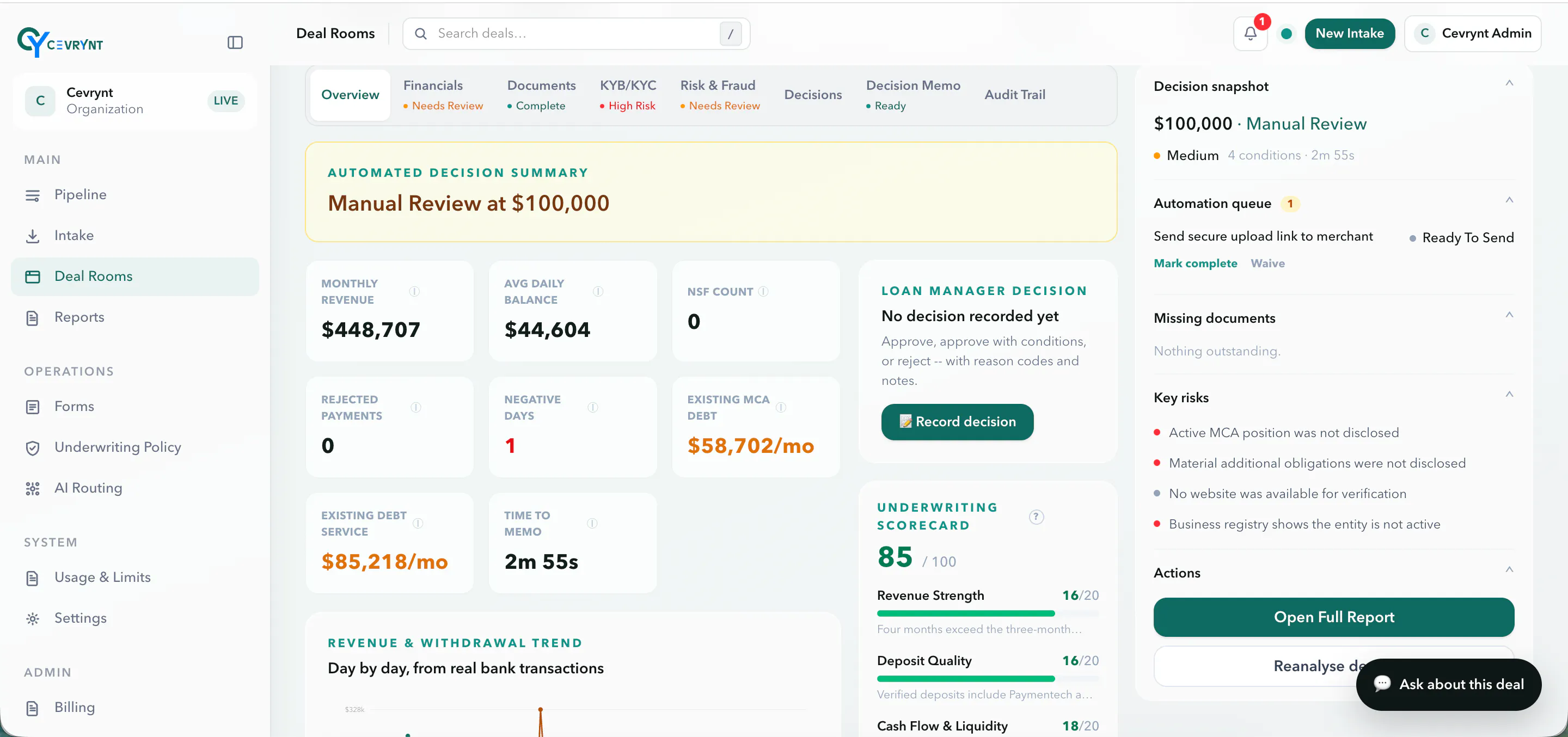Screen dimensions: 1568x737
Task: Click the Underwriting Policy shield icon
Action: (33, 448)
